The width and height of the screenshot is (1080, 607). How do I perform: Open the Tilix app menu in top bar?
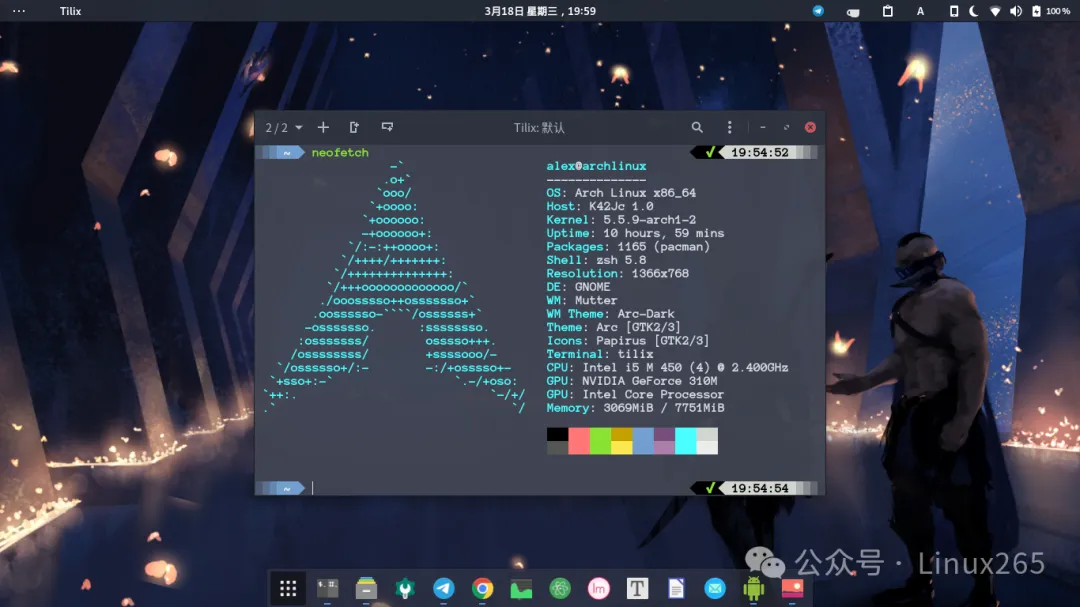tap(70, 11)
